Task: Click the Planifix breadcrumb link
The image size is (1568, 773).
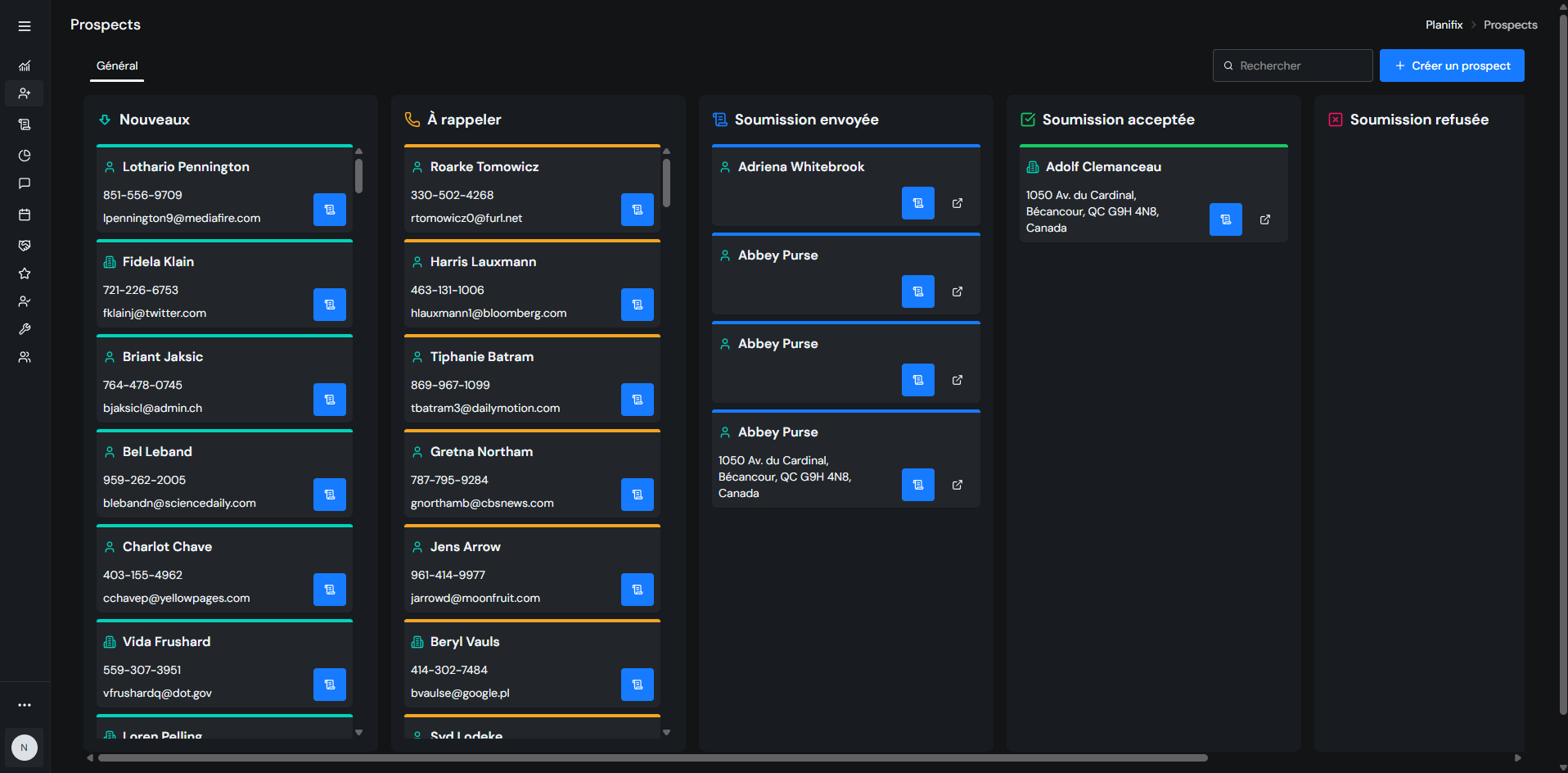Action: click(x=1444, y=25)
